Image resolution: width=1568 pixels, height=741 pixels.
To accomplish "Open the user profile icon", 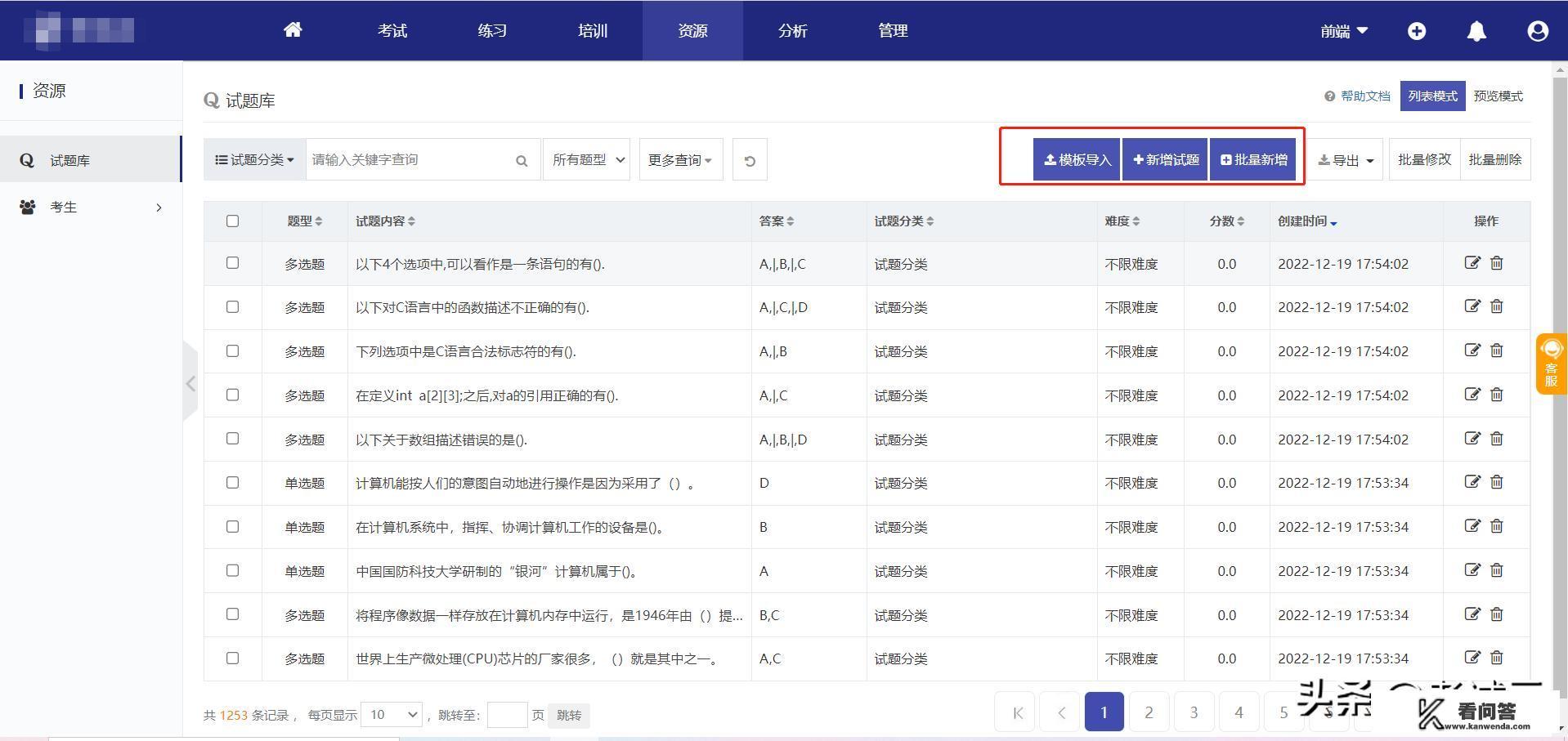I will click(1537, 31).
